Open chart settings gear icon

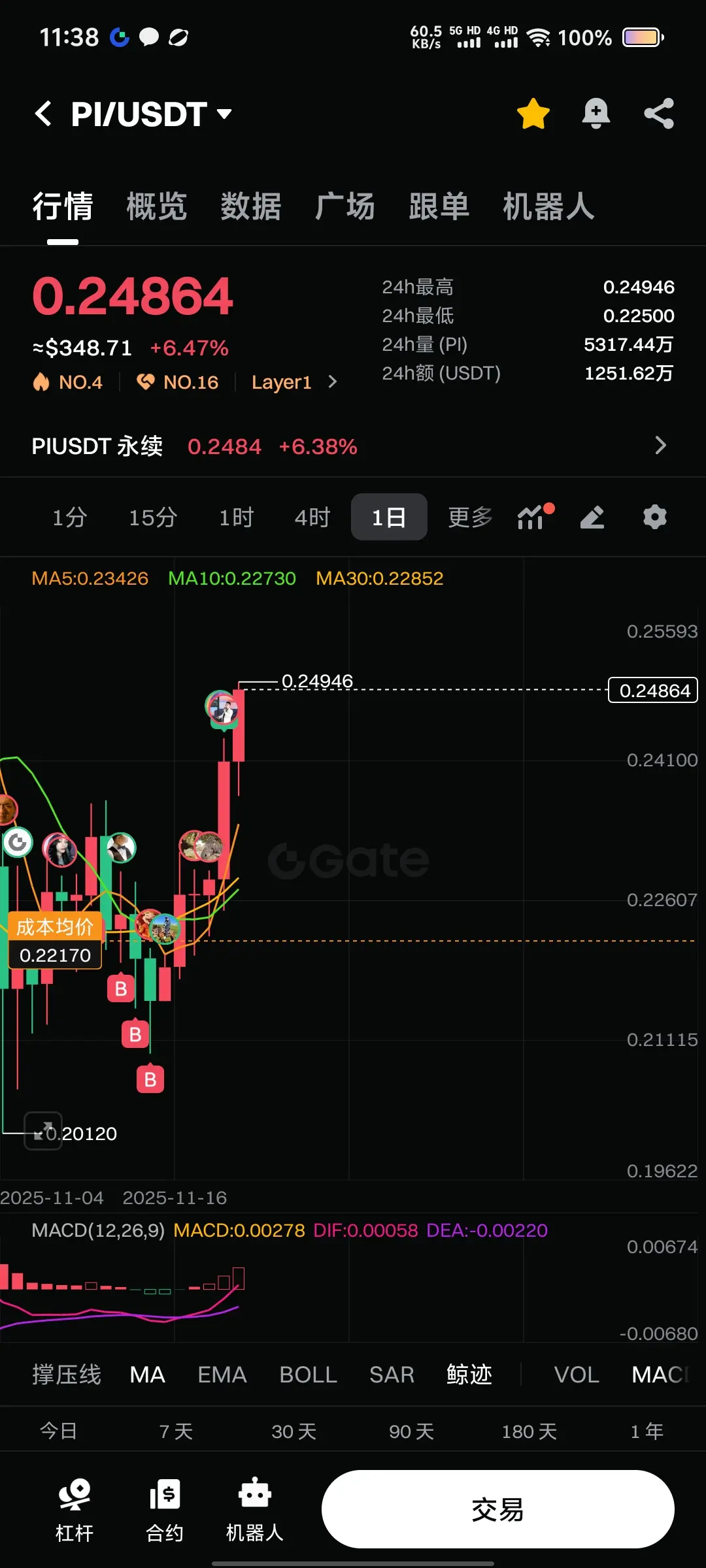point(654,517)
